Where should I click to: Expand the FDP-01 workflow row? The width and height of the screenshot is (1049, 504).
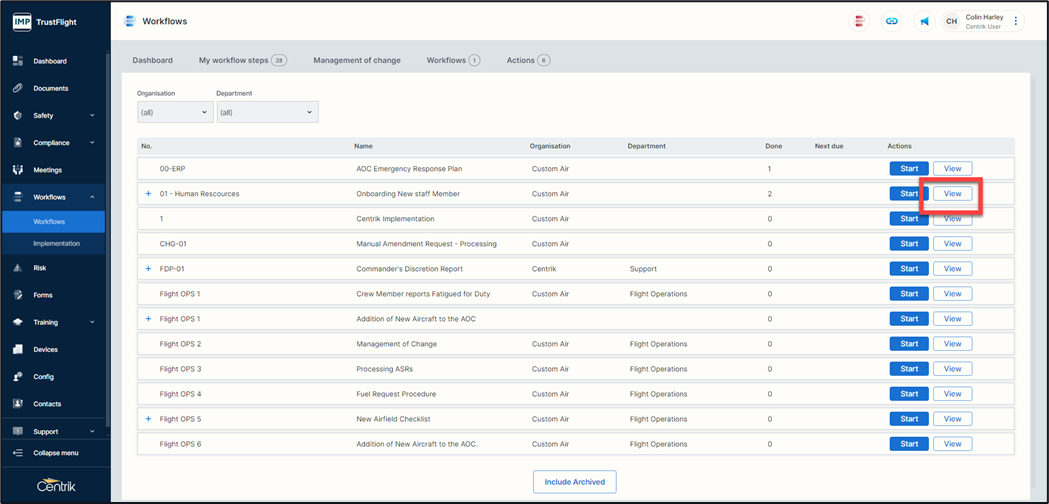[x=149, y=269]
